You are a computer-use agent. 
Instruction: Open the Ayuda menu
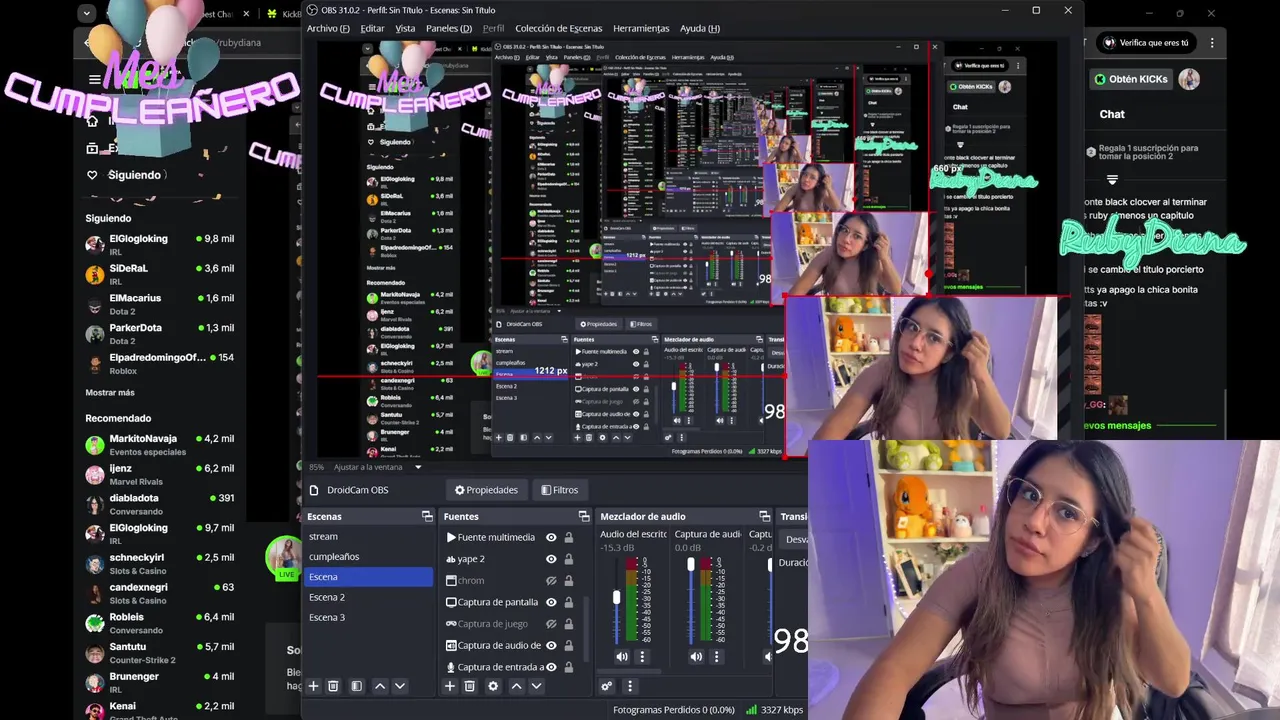[x=699, y=28]
